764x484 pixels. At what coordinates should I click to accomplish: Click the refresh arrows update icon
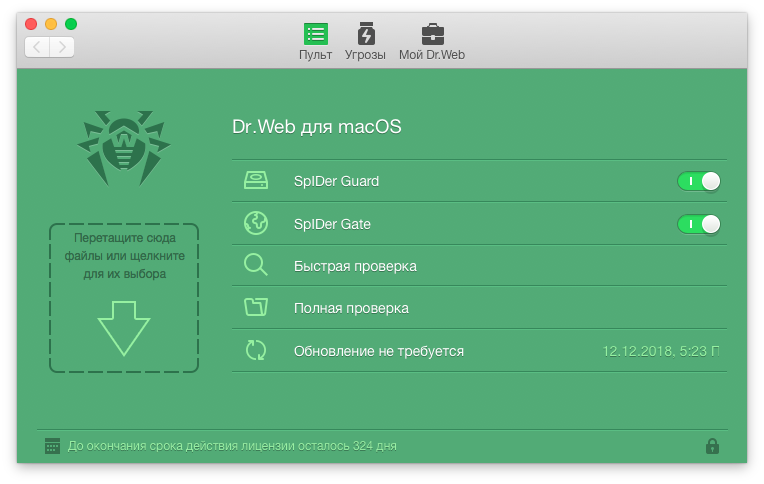click(x=256, y=350)
